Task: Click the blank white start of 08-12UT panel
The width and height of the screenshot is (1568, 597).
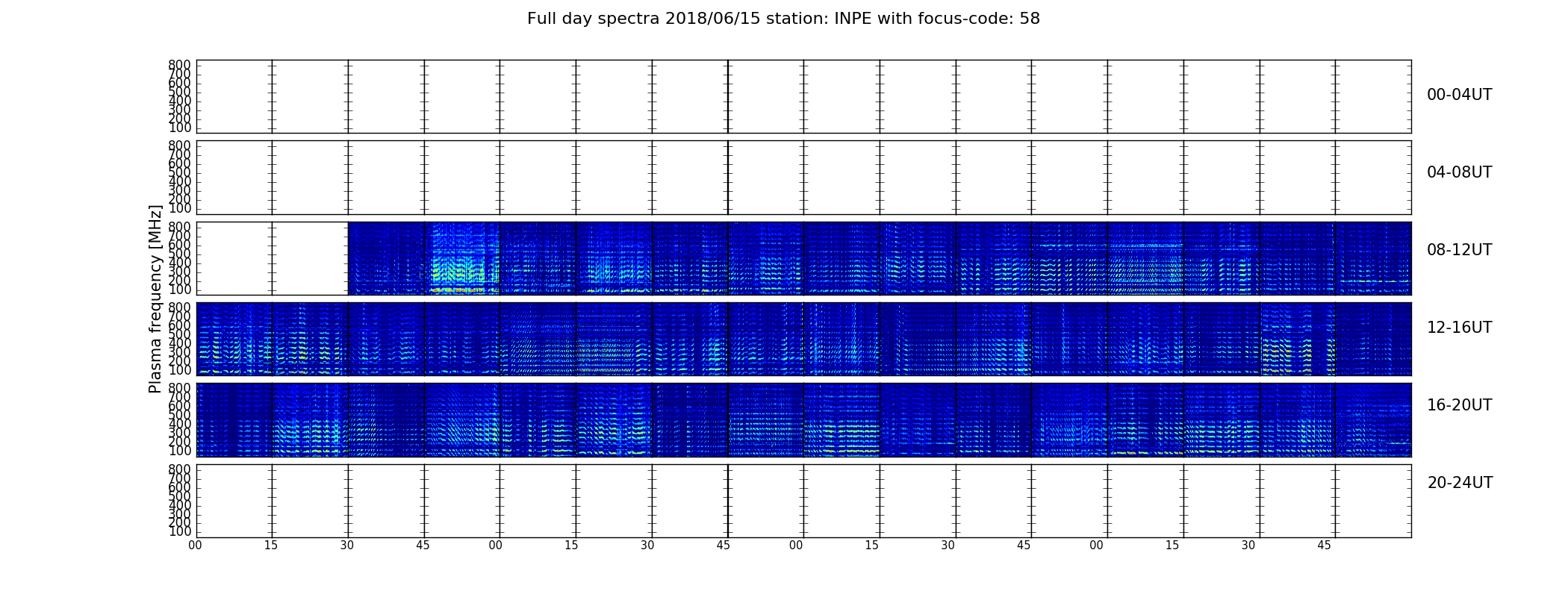Action: (x=273, y=258)
